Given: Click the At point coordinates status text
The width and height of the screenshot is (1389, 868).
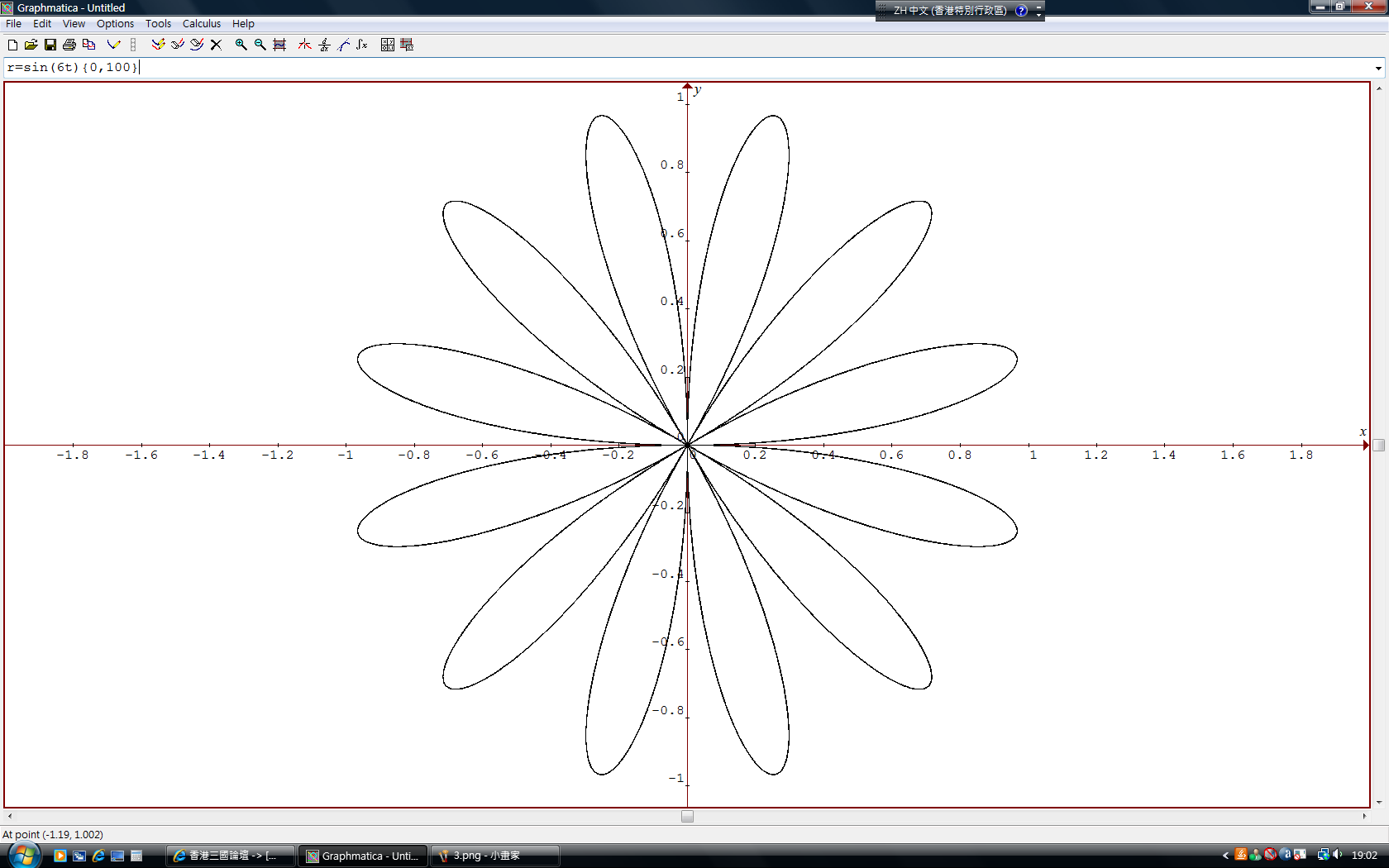Looking at the screenshot, I should click(53, 835).
